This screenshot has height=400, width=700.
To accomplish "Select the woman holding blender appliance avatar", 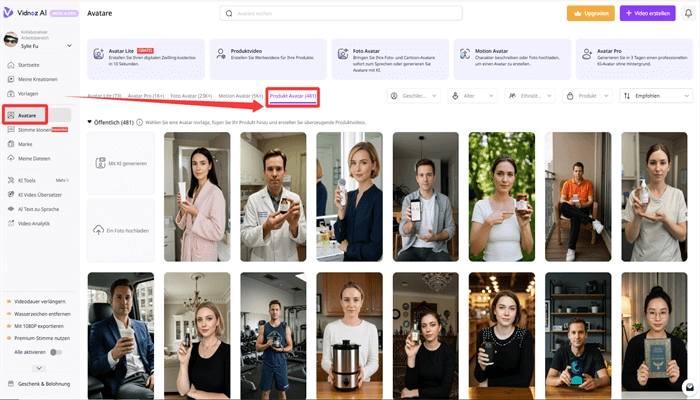I will pos(350,336).
